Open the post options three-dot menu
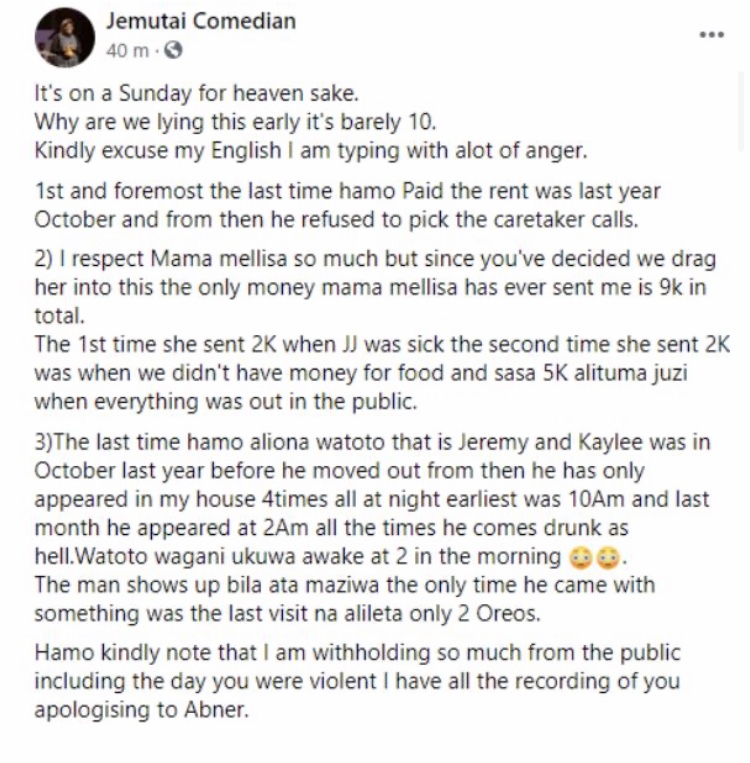The height and width of the screenshot is (763, 750). [x=712, y=35]
